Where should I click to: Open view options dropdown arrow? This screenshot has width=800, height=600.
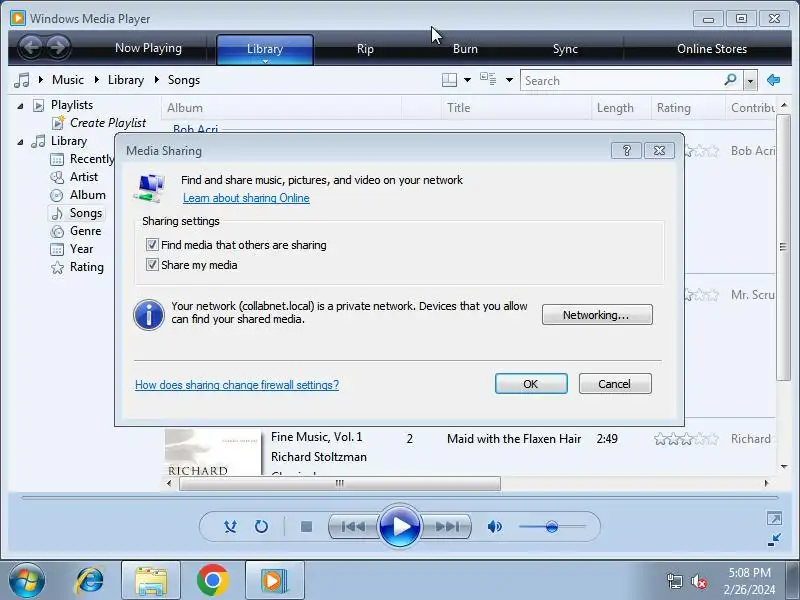pyautogui.click(x=509, y=80)
